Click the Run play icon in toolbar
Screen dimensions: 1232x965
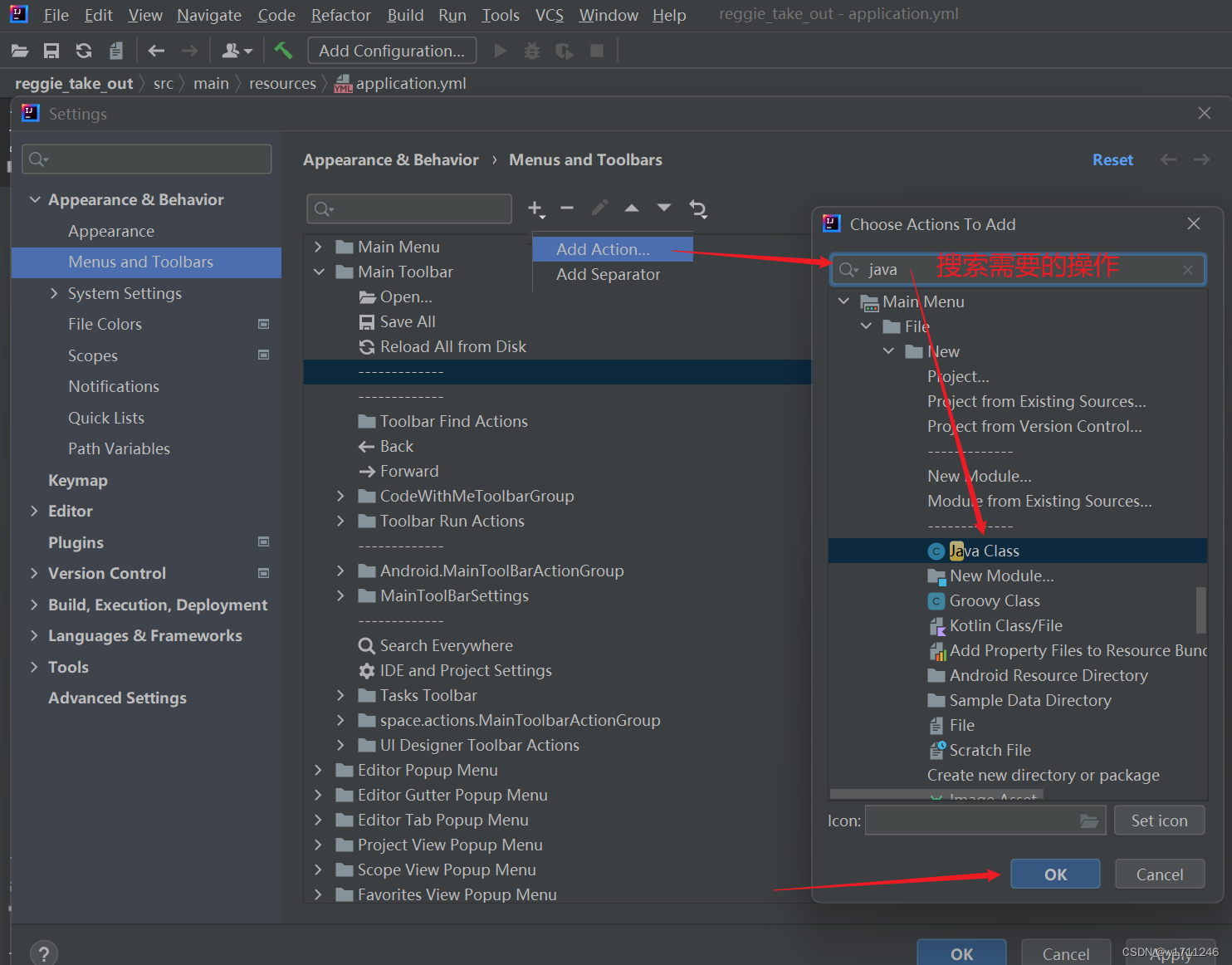500,51
